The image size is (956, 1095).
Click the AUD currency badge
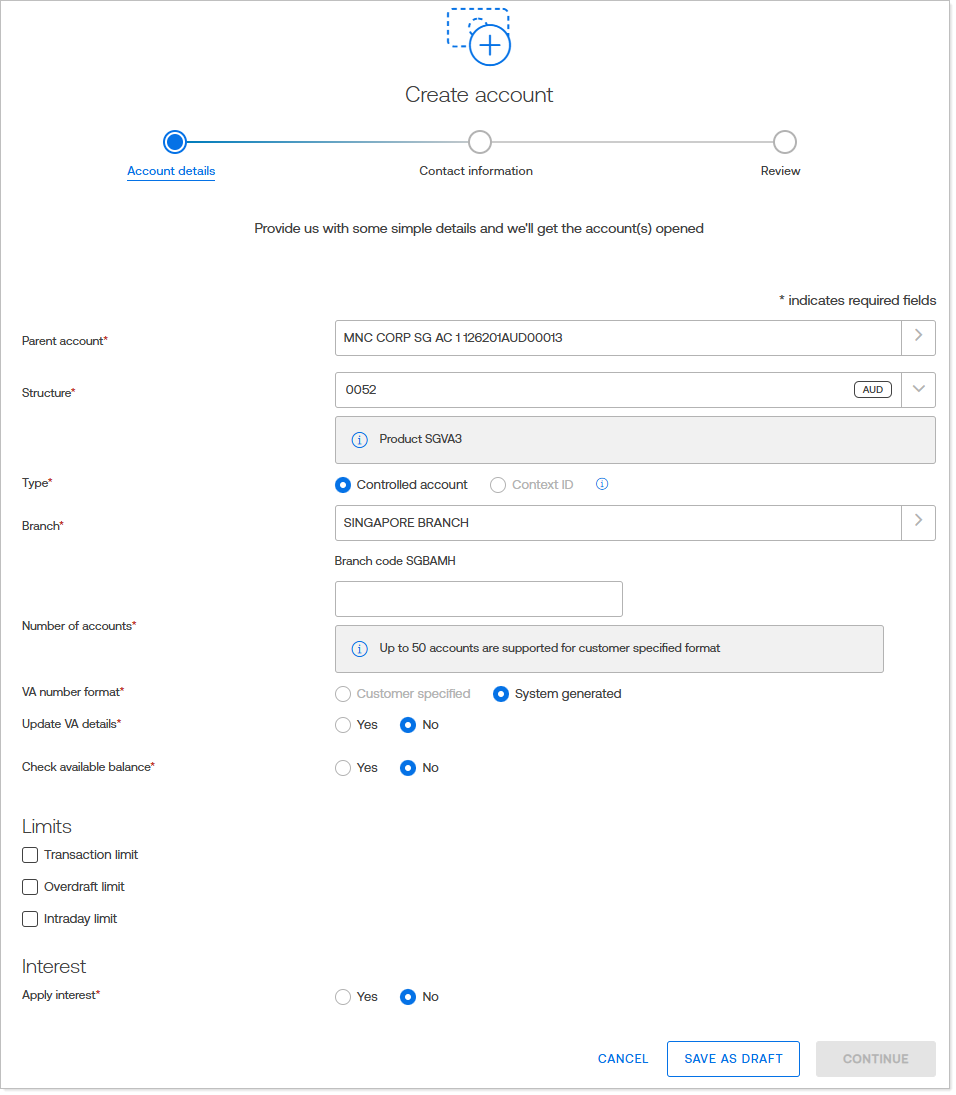pos(872,390)
